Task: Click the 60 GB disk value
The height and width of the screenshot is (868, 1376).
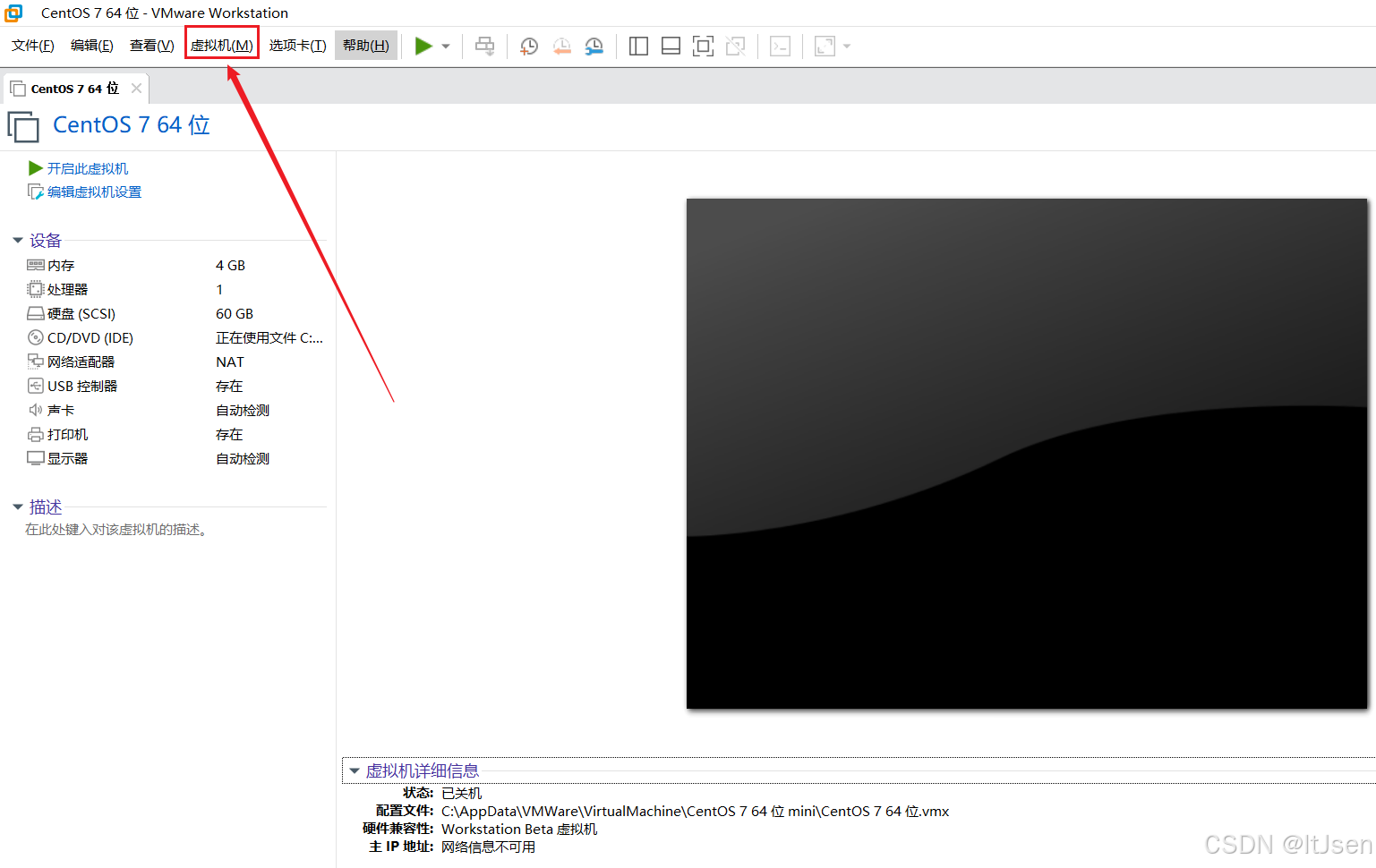Action: point(235,313)
